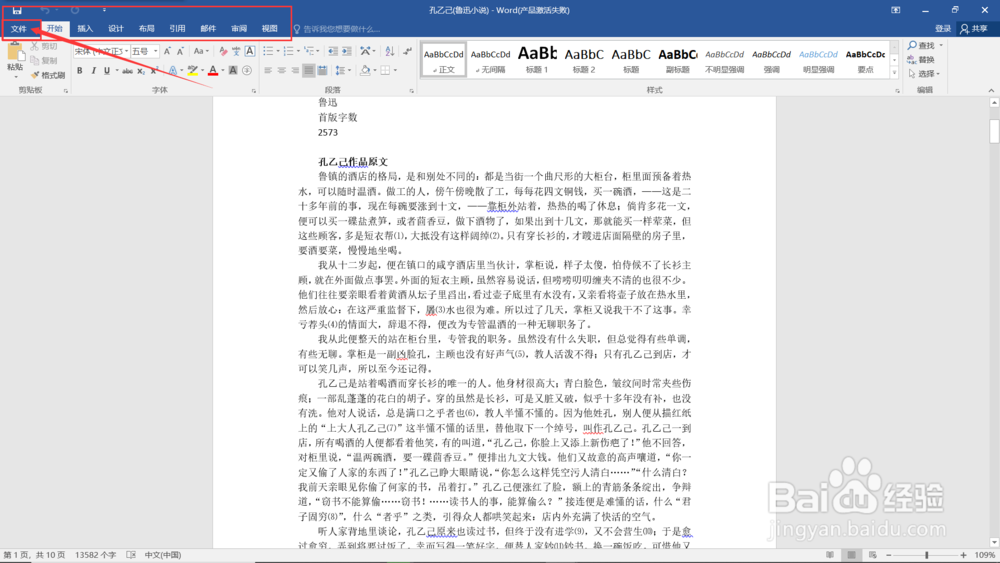Screen dimensions: 1000x563
Task: Switch to the 插入 tab
Action: coord(85,29)
